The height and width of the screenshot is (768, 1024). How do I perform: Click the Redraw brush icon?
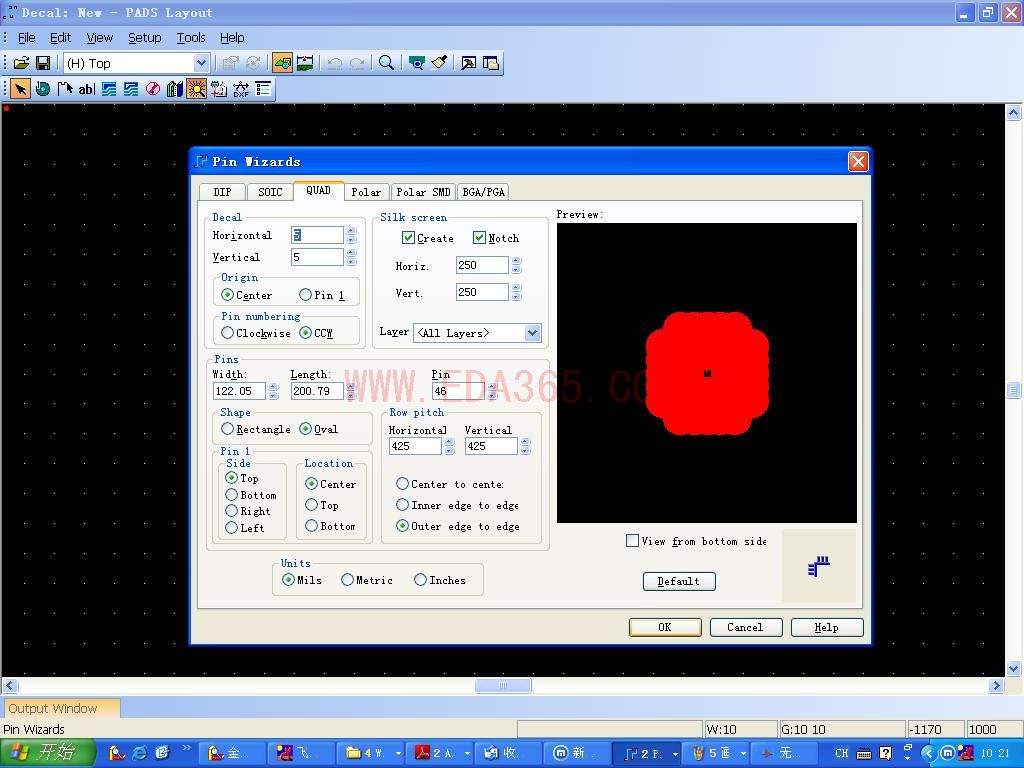439,63
